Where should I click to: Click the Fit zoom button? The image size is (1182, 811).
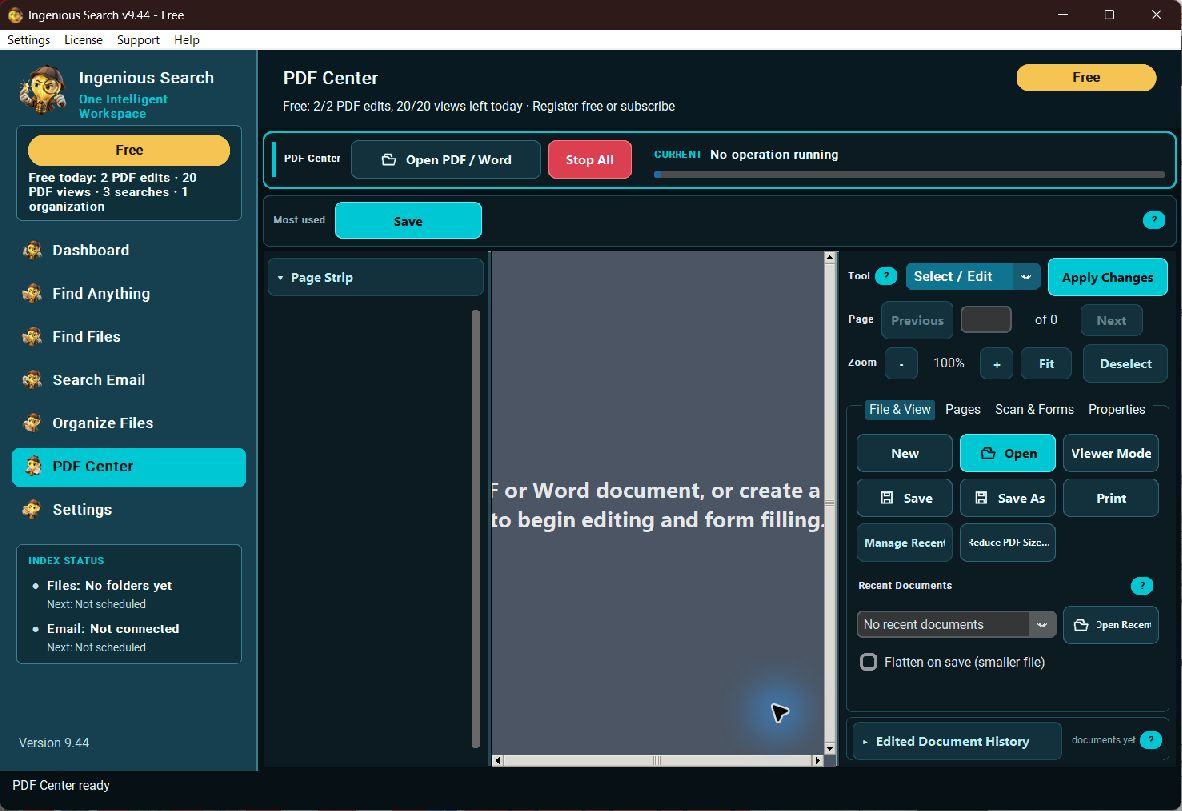[x=1046, y=363]
